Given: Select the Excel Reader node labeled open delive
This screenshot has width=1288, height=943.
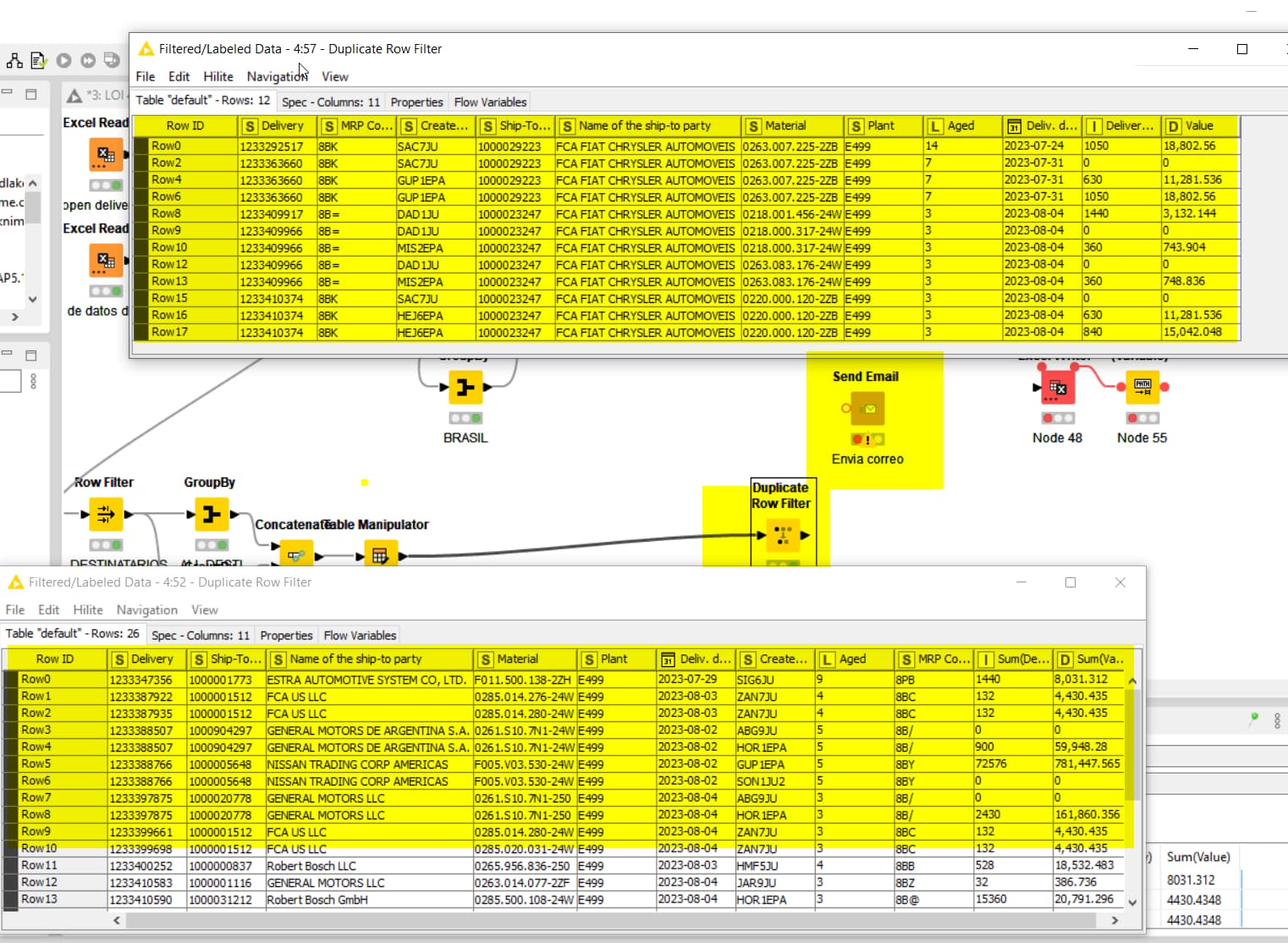Looking at the screenshot, I should pos(106,154).
